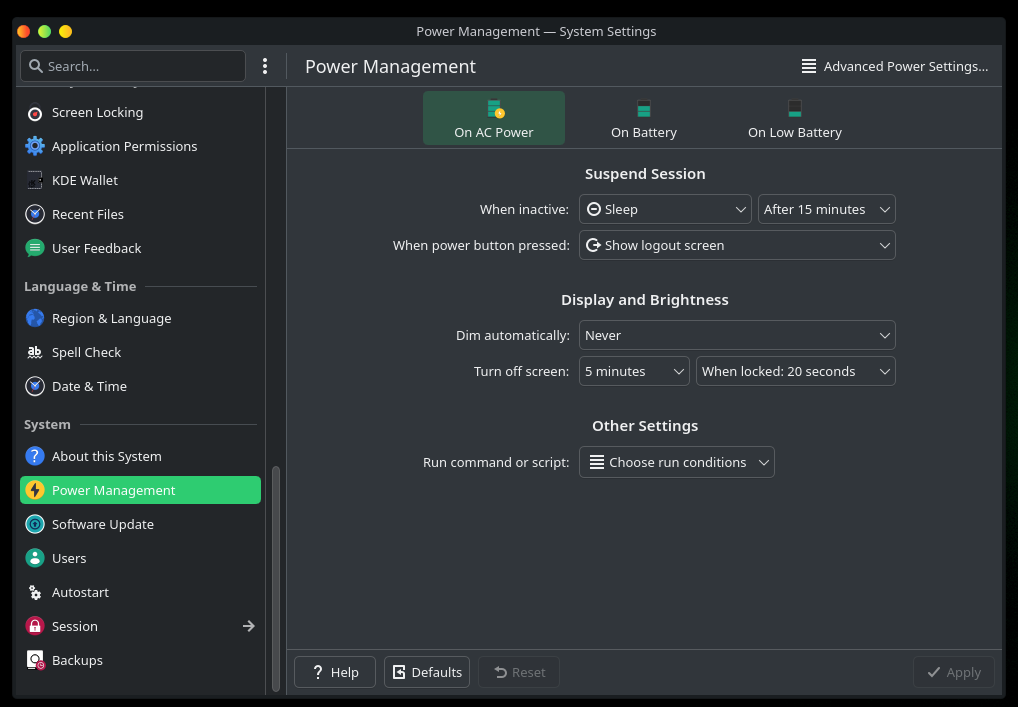Click the KDE Wallet icon

pyautogui.click(x=35, y=180)
